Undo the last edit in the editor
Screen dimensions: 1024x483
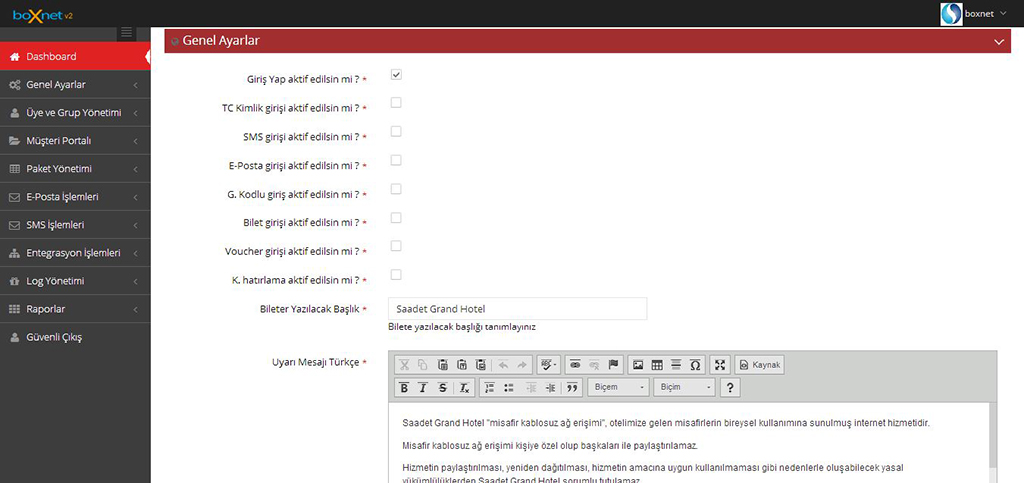click(503, 365)
